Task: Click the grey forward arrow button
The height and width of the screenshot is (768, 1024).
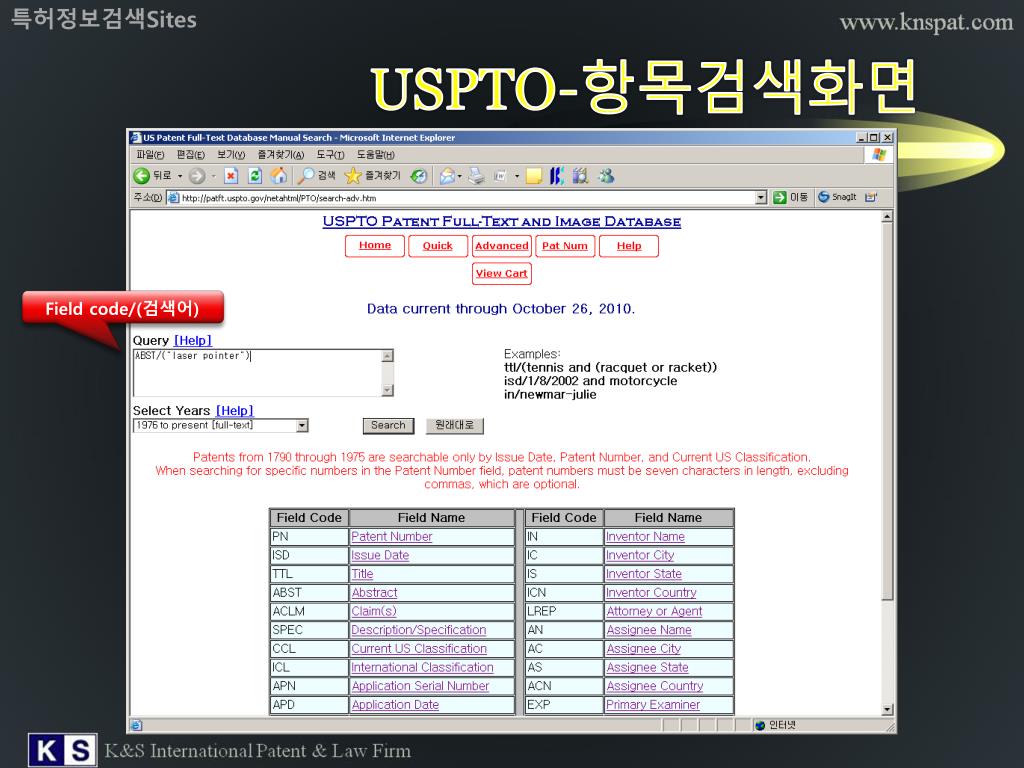Action: 197,176
